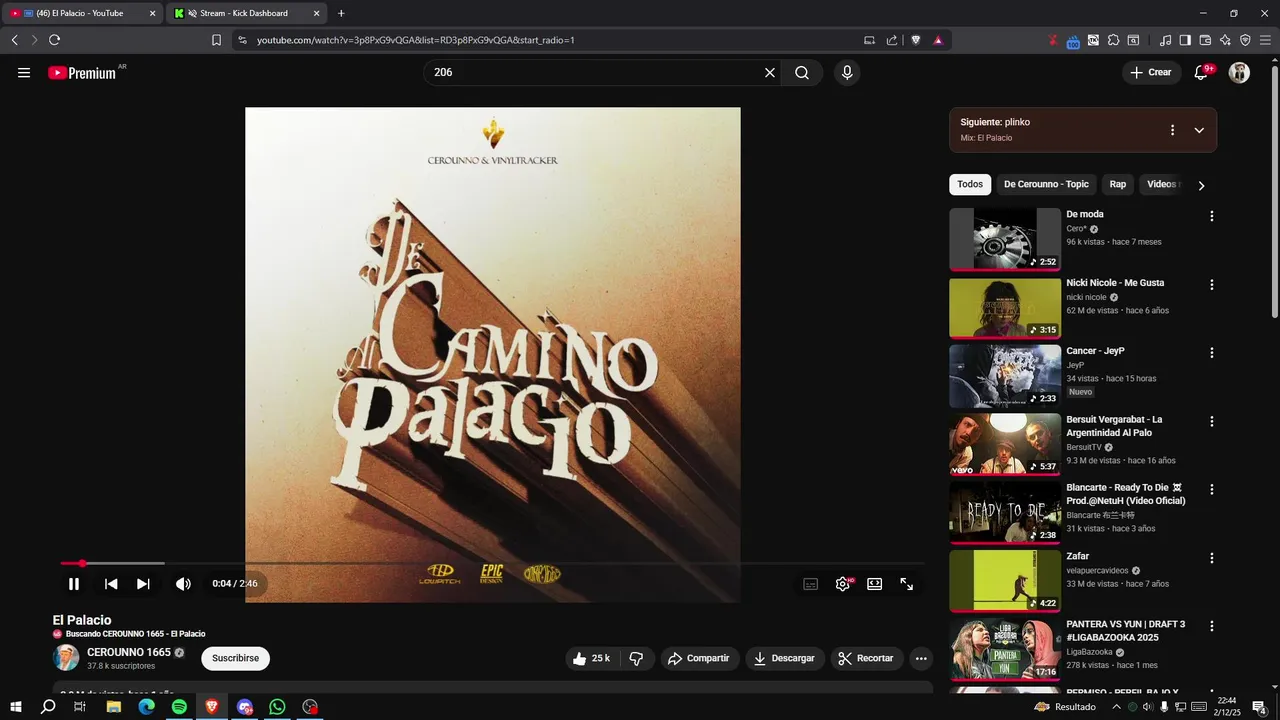The image size is (1280, 720).
Task: Open Brave Leo AI sparkle icon
Action: [1225, 40]
